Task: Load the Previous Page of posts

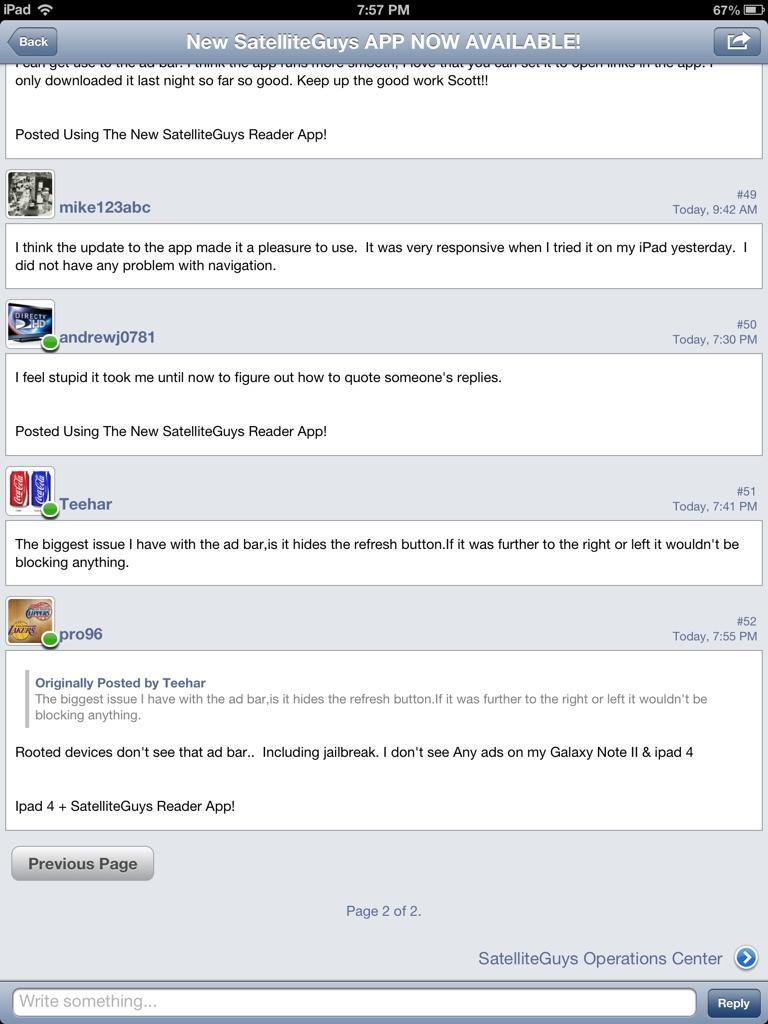Action: coord(83,863)
